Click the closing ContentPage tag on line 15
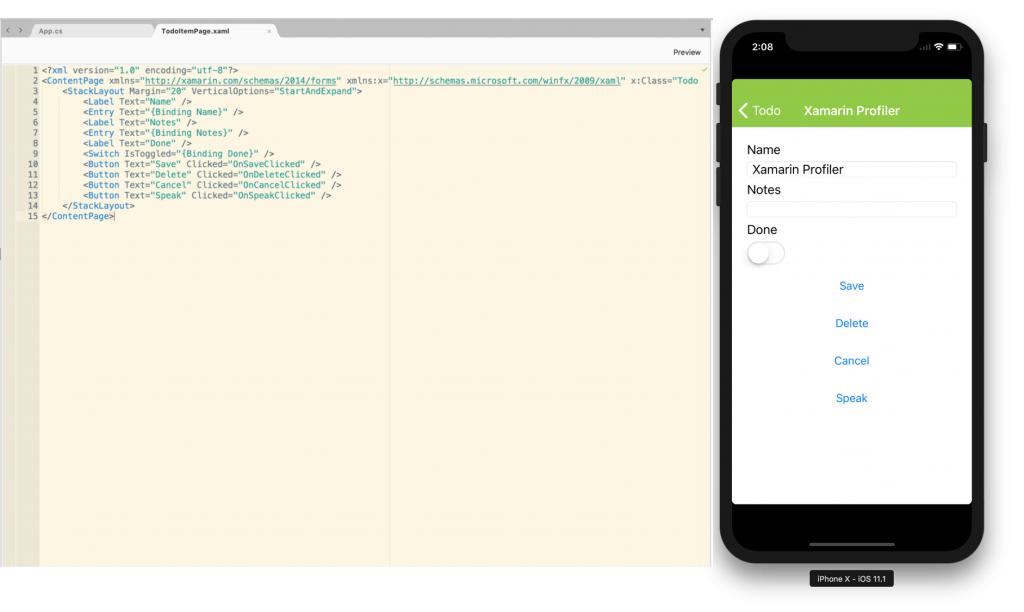This screenshot has height=612, width=1024. [78, 216]
